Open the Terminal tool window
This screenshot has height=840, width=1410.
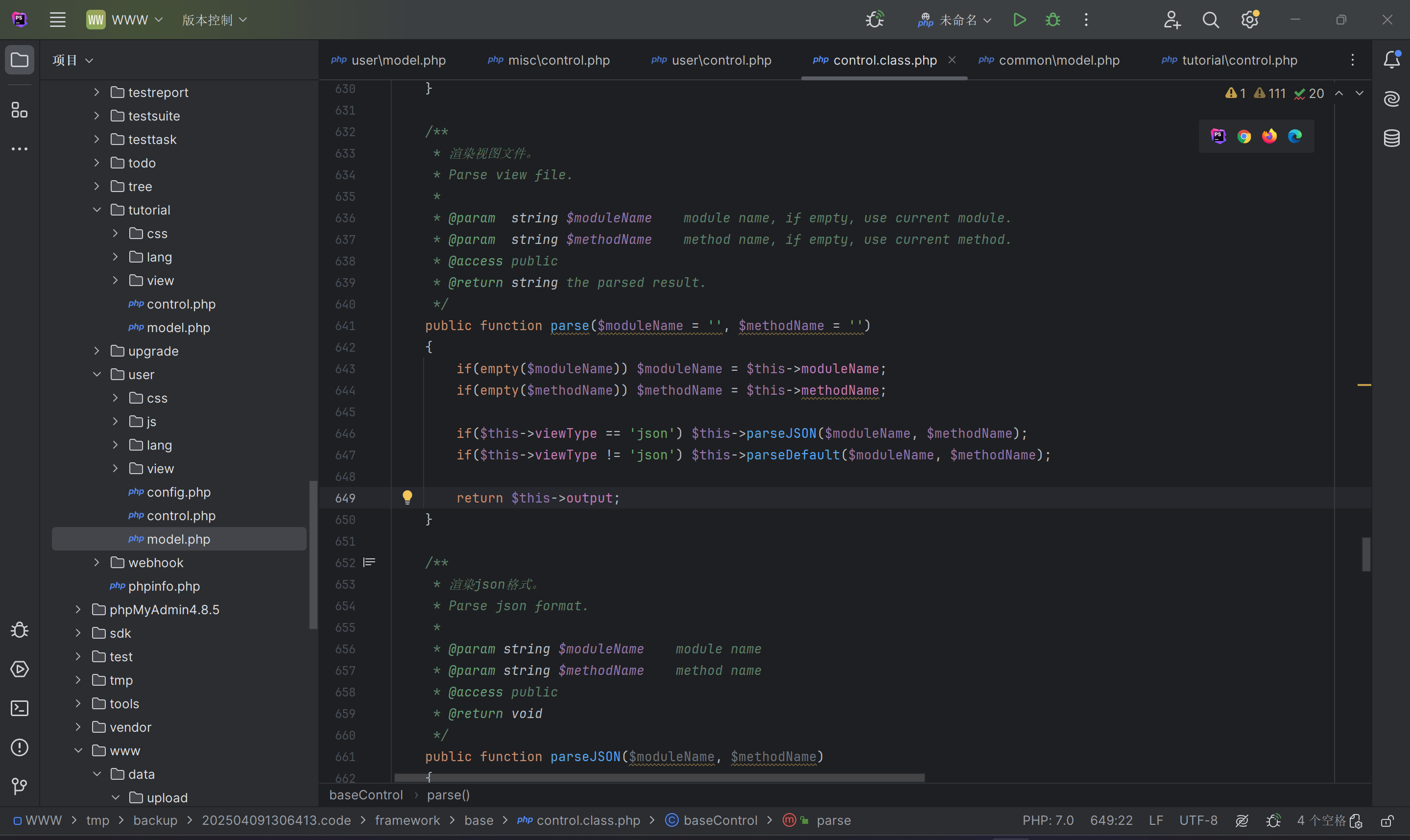click(x=20, y=708)
